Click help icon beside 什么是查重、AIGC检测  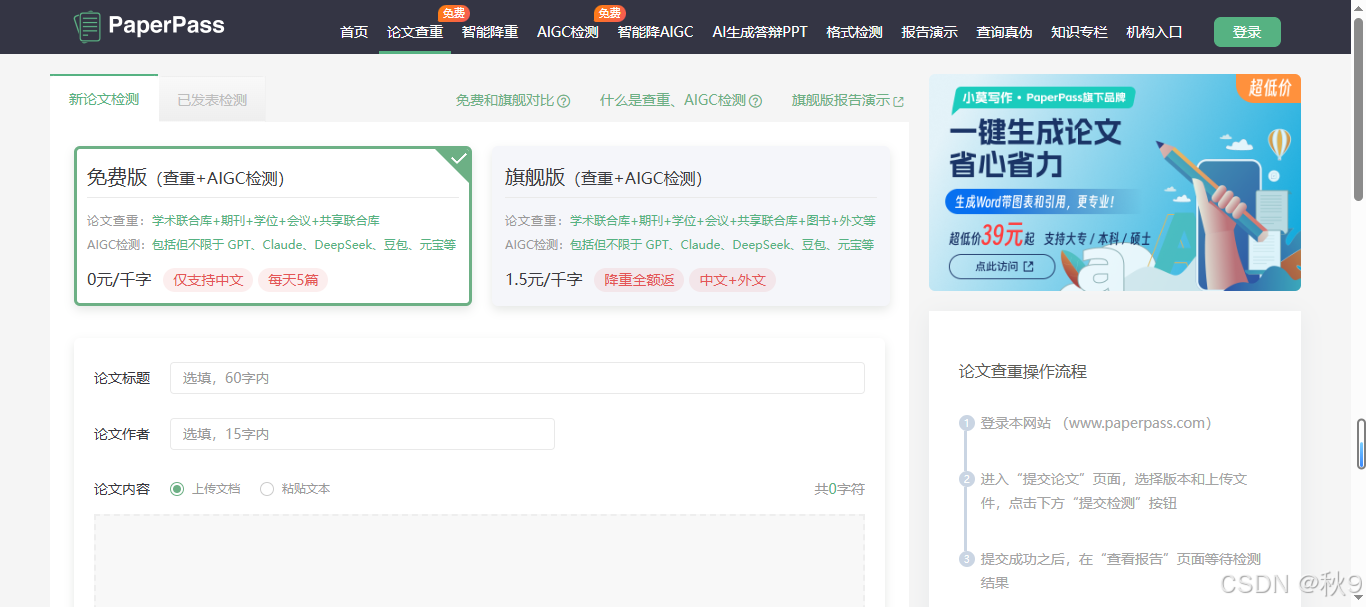756,101
